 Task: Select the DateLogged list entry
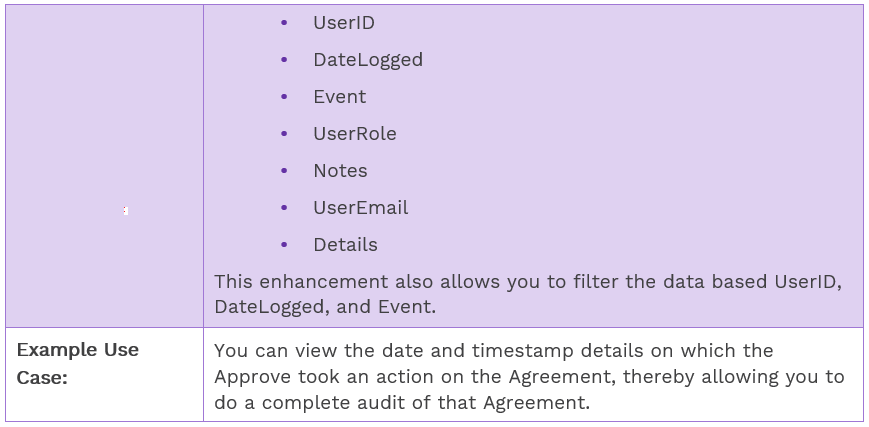coord(367,60)
